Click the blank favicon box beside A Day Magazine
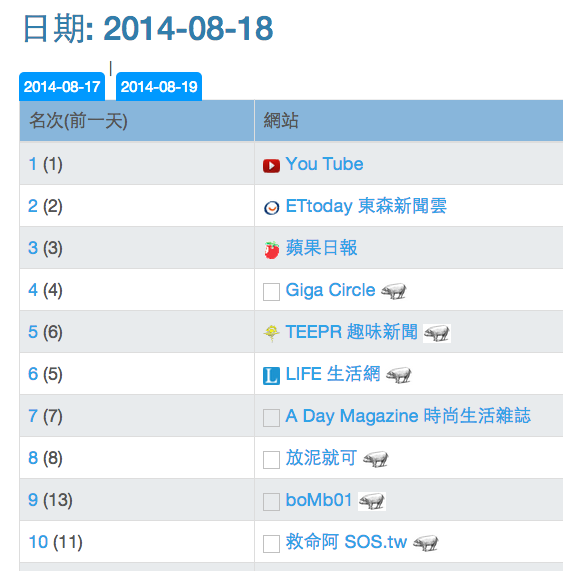The image size is (563, 571). (x=271, y=418)
